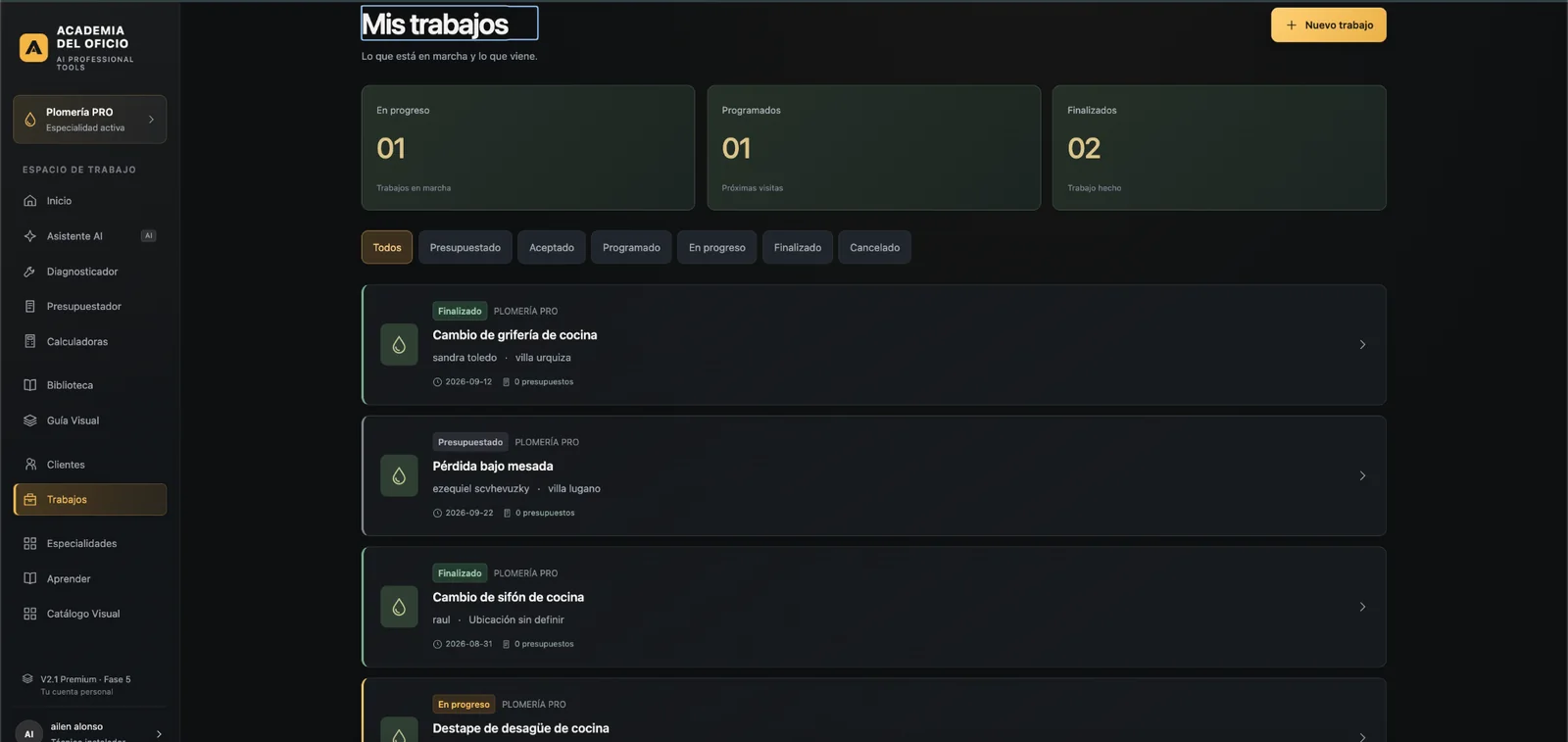Screen dimensions: 1568x742
Task: Click the job title Pérdida bajo mesada
Action: [493, 467]
